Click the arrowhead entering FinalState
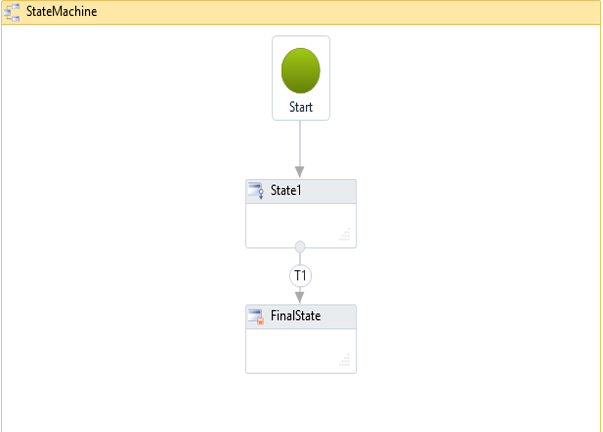603x432 pixels. point(299,297)
